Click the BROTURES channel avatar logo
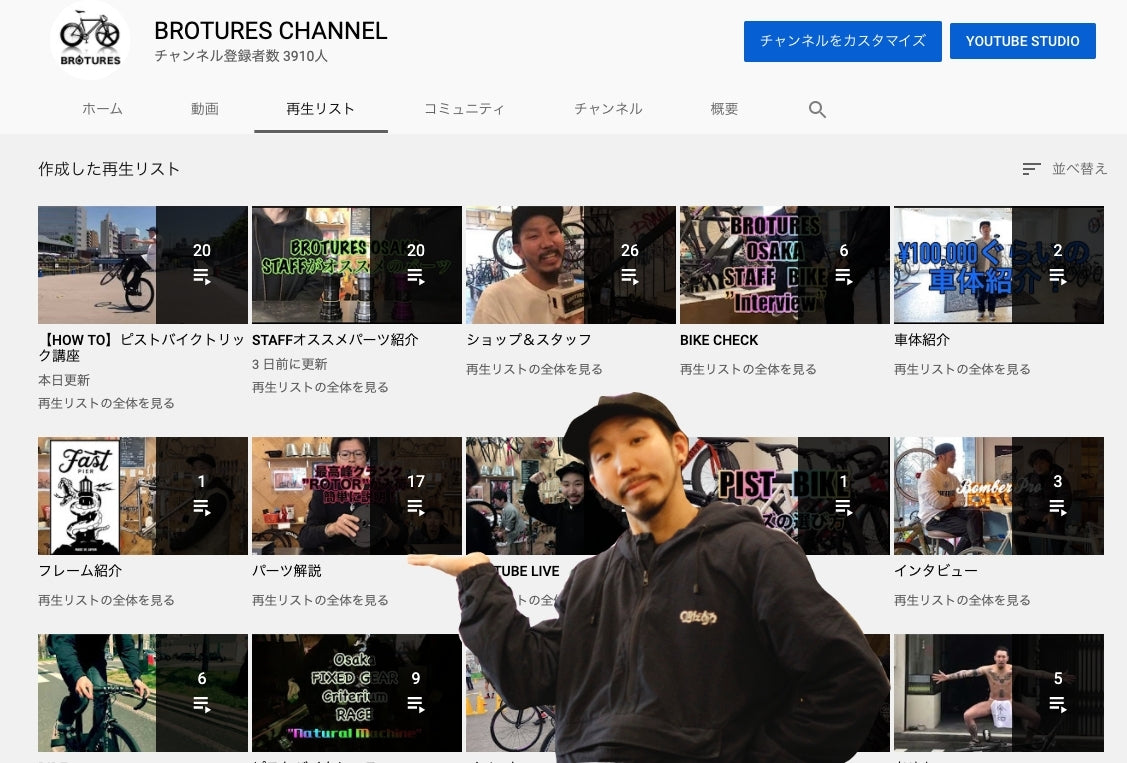 pos(90,40)
